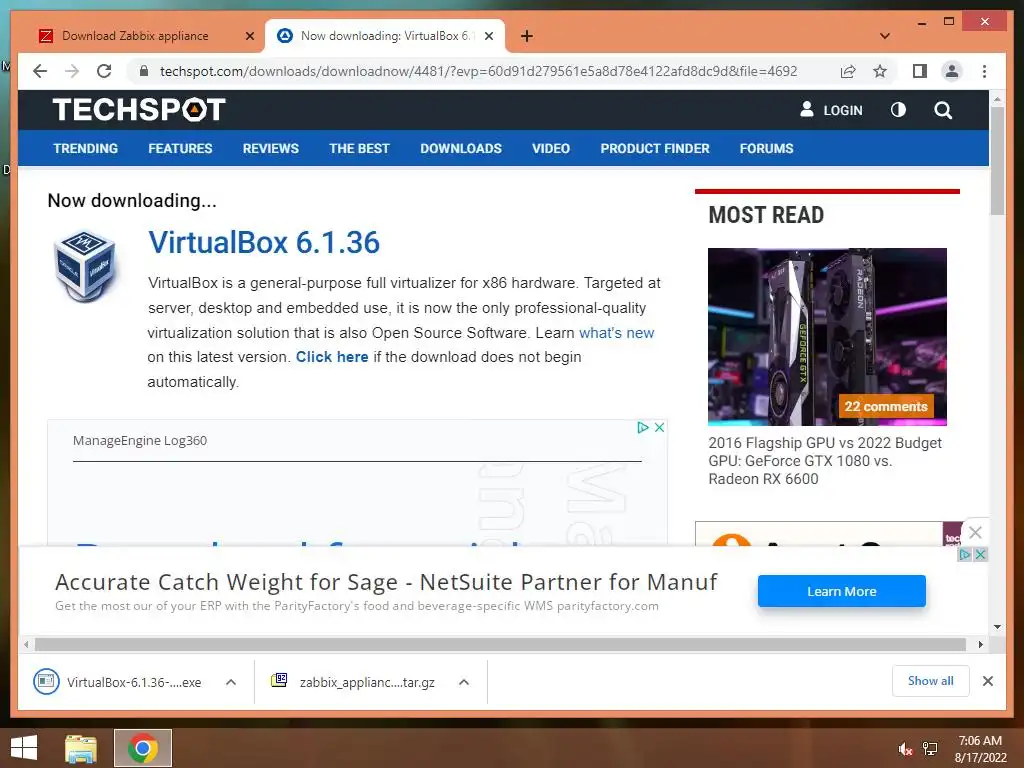Close the downloads bar
The height and width of the screenshot is (768, 1024).
(x=987, y=681)
